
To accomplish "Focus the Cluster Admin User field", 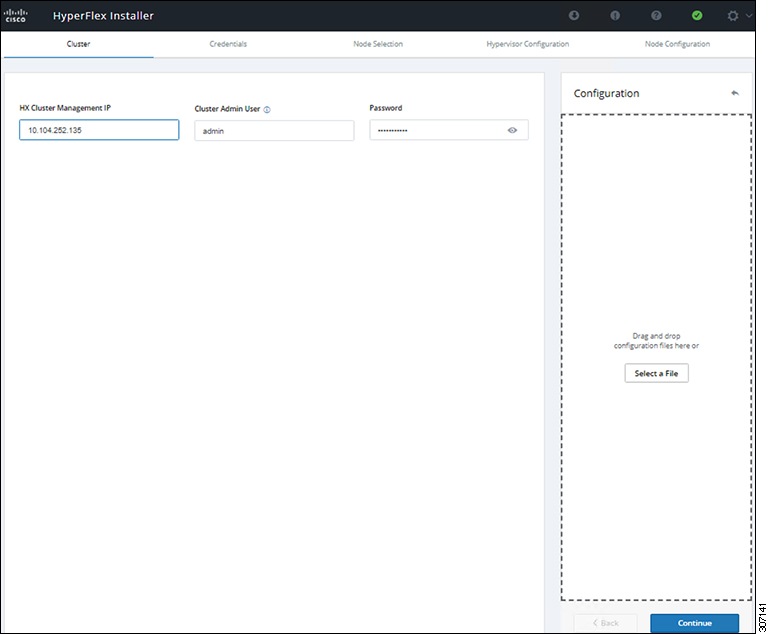I will (274, 131).
